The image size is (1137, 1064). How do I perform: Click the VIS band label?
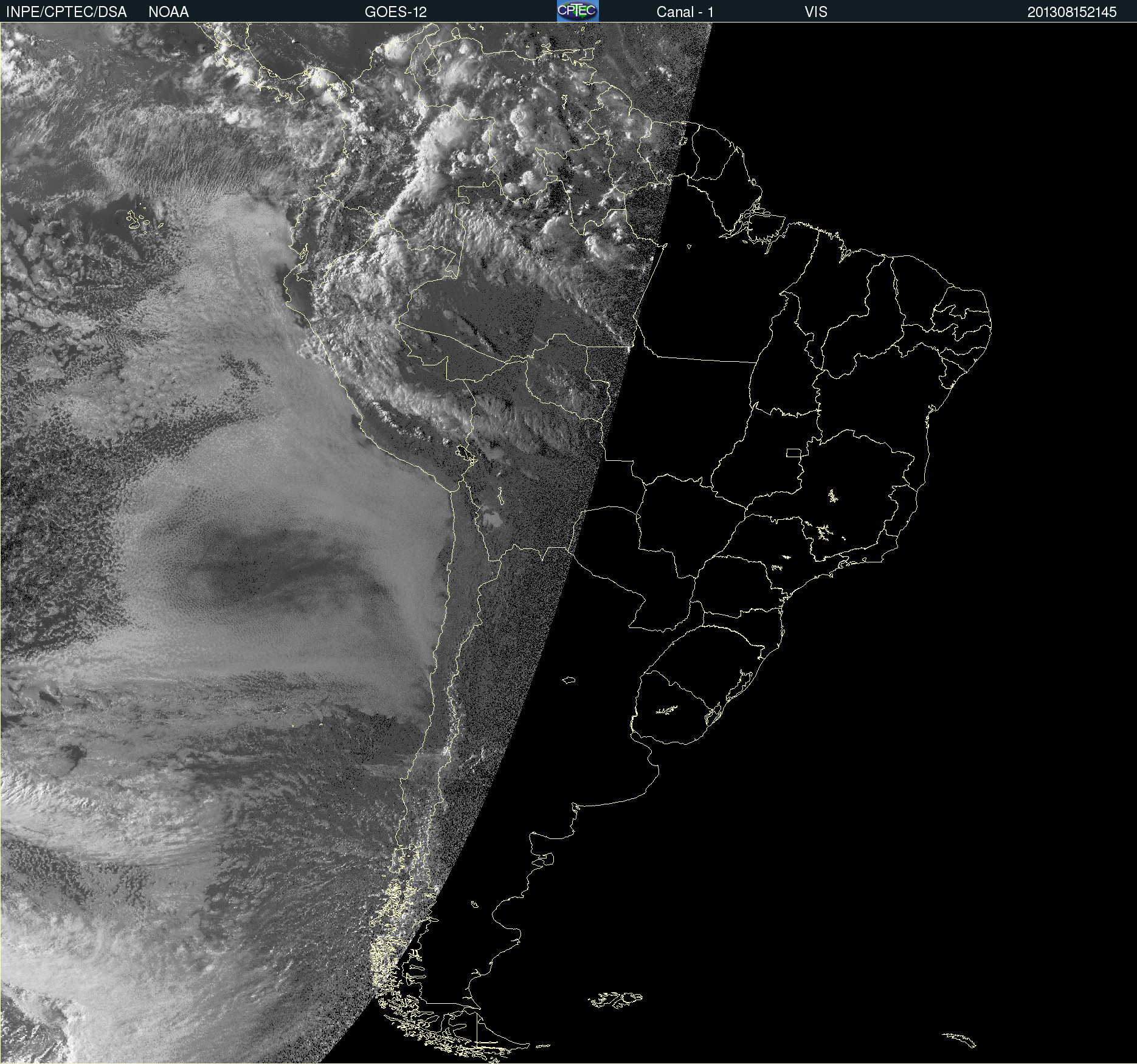(816, 12)
